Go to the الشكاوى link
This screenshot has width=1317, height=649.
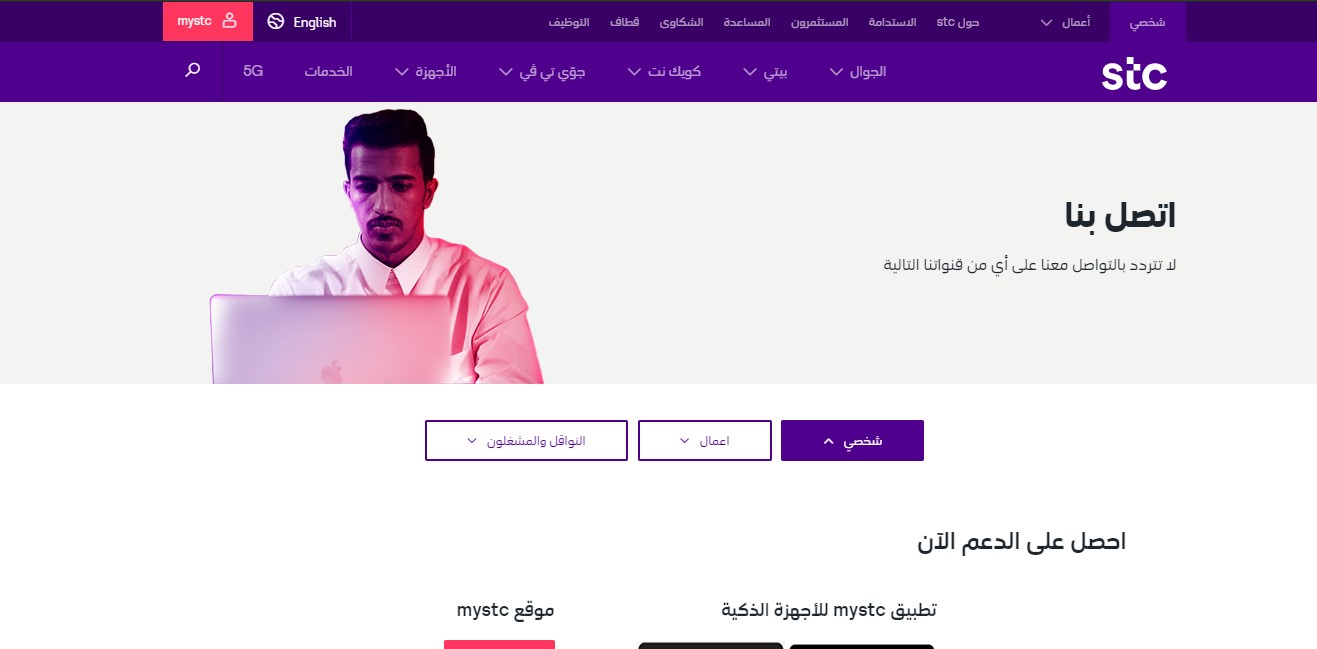(682, 22)
